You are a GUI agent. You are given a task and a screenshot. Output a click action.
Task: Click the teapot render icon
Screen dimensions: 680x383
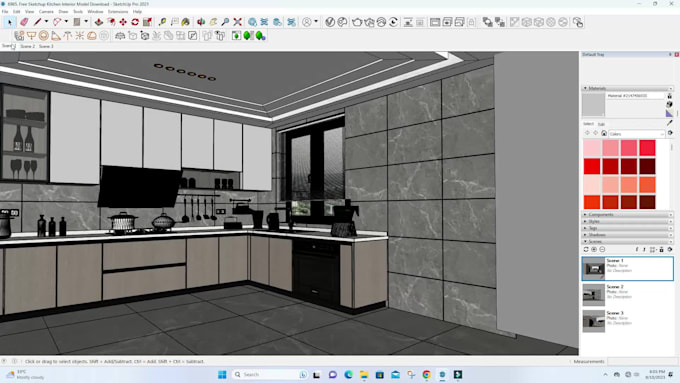pos(357,22)
